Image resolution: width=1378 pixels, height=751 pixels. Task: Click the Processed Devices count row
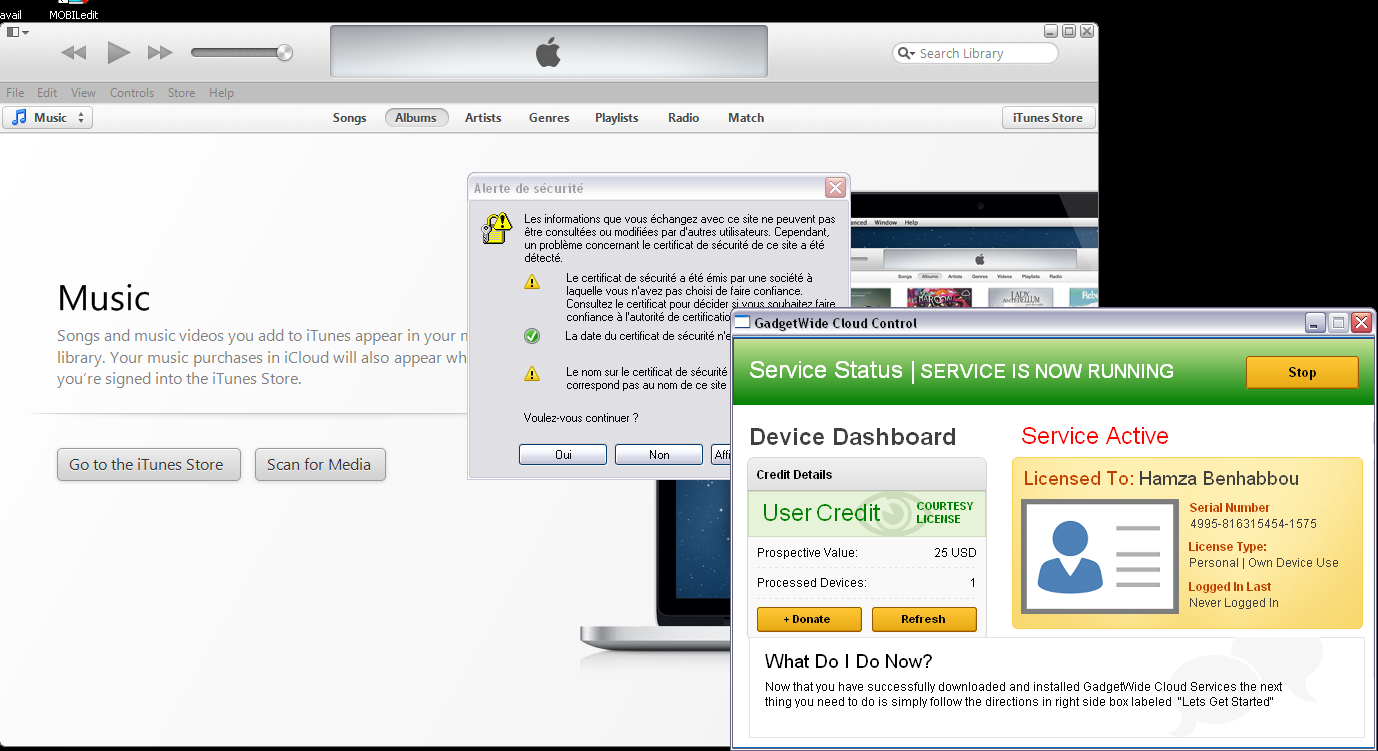click(x=867, y=583)
